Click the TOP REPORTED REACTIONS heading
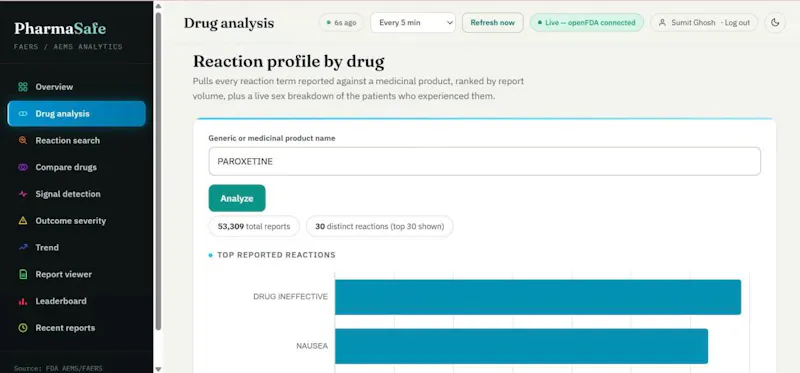 point(277,255)
